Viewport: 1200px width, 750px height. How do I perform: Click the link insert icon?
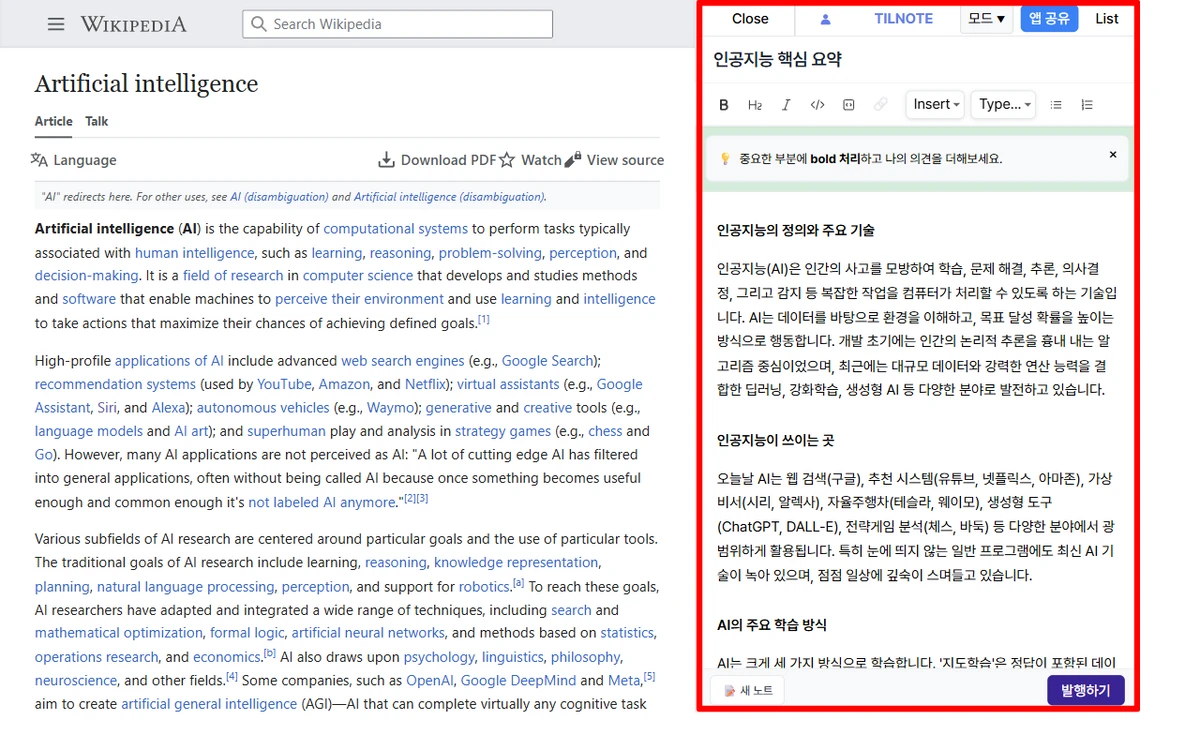(x=880, y=105)
